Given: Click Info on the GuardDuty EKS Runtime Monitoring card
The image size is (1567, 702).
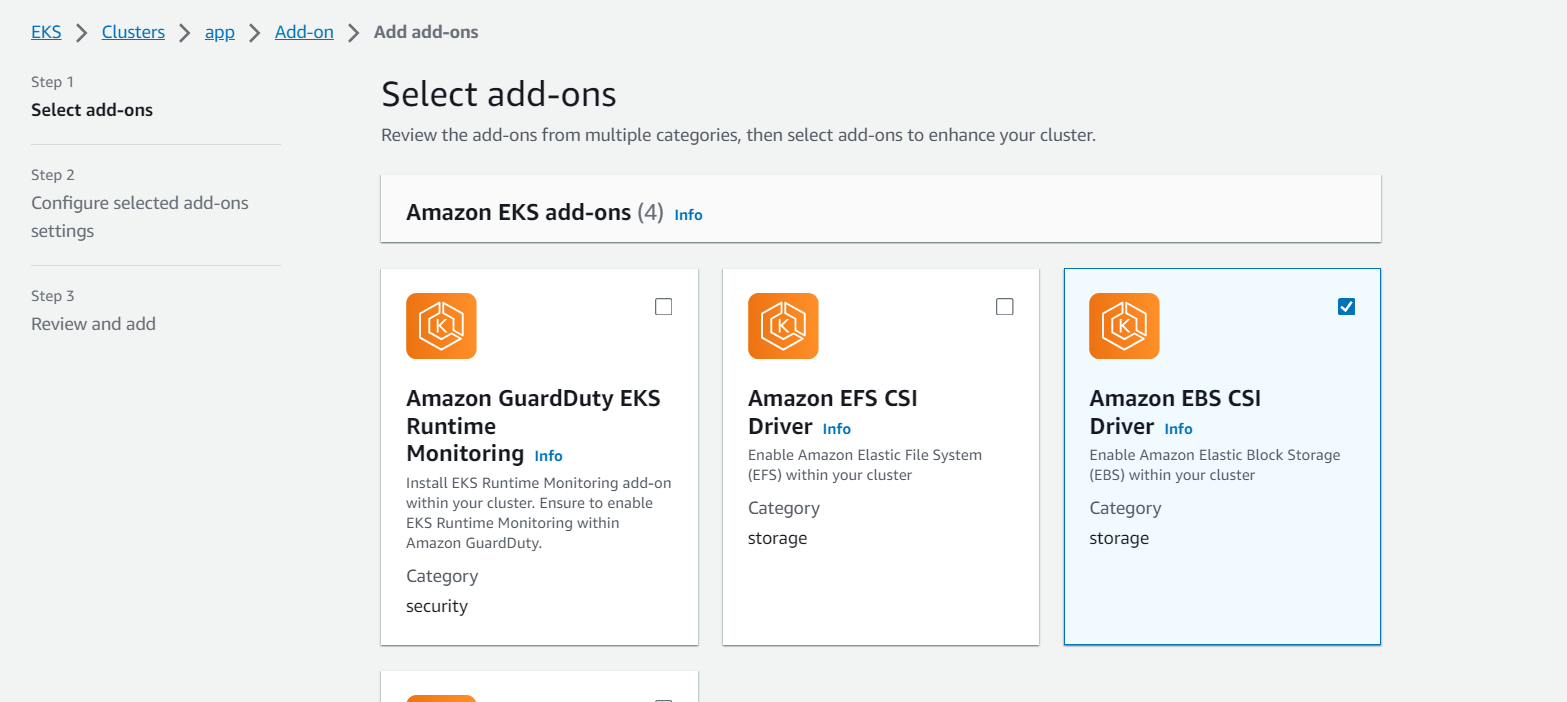Looking at the screenshot, I should pyautogui.click(x=548, y=455).
